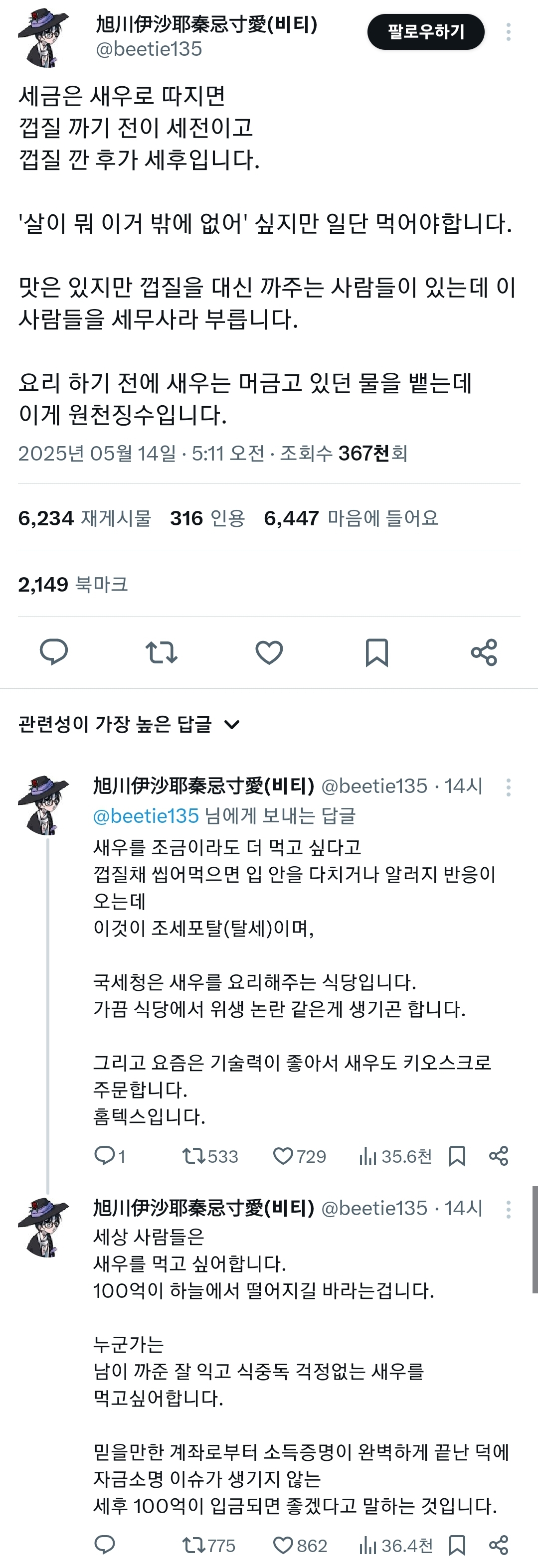The height and width of the screenshot is (1568, 538).
Task: Like the main post with the heart icon
Action: tap(269, 652)
